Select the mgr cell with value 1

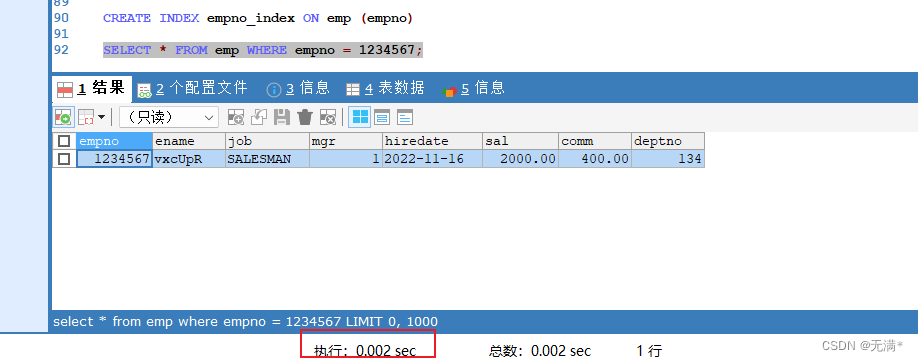(346, 159)
